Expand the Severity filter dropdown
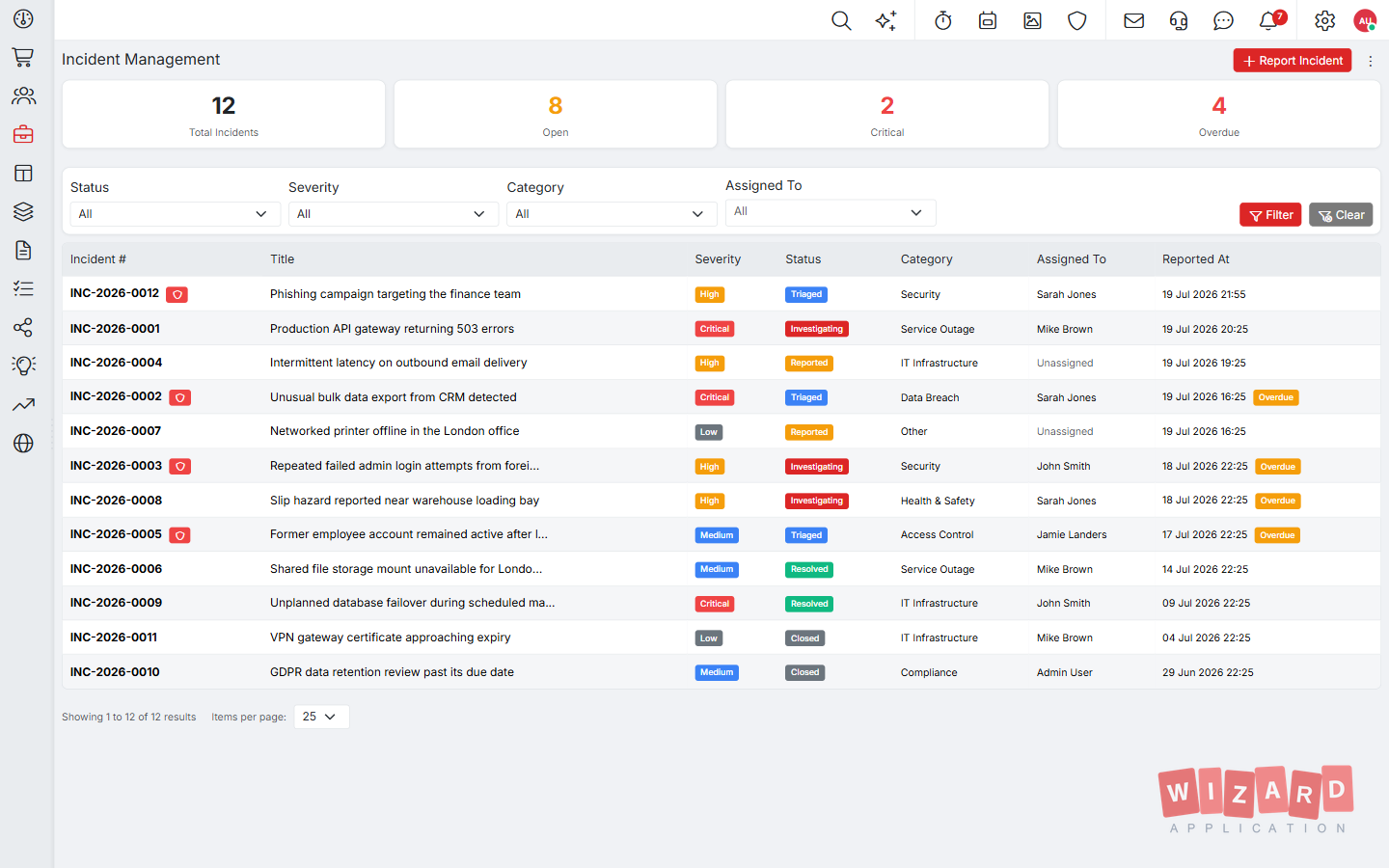The height and width of the screenshot is (868, 1389). click(x=394, y=214)
